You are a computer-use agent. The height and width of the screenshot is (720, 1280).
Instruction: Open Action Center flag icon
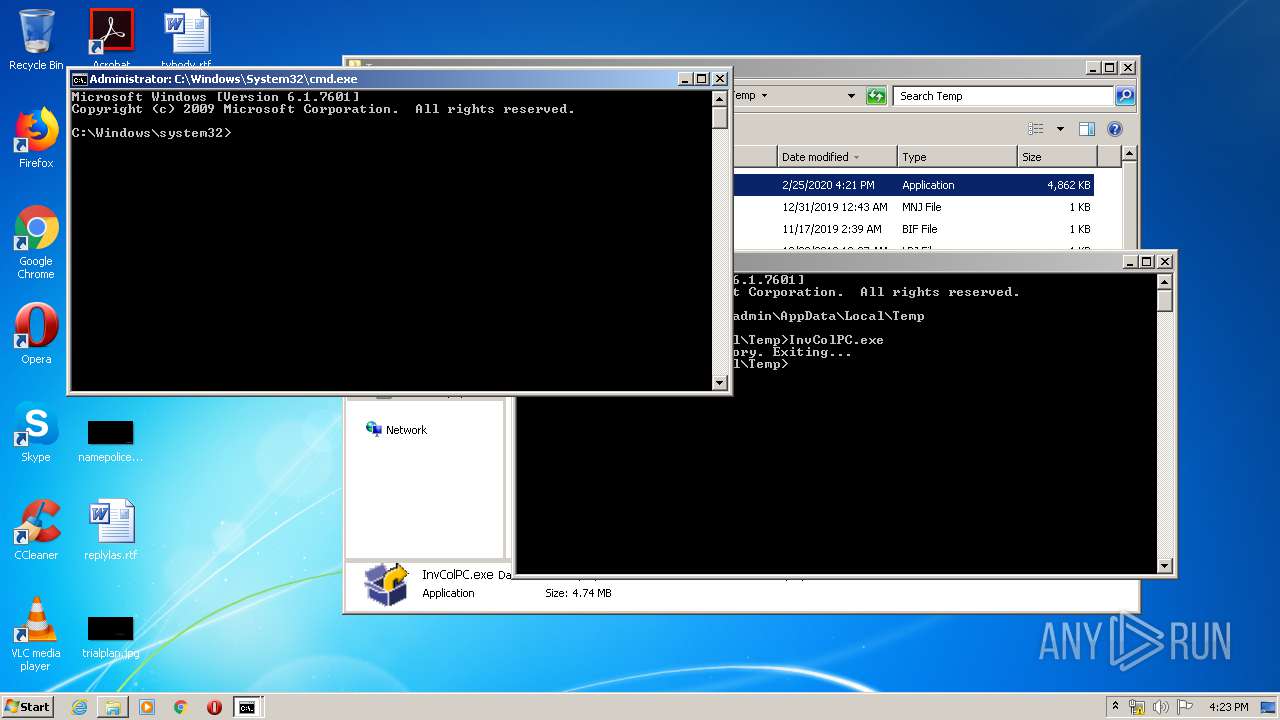[1184, 707]
